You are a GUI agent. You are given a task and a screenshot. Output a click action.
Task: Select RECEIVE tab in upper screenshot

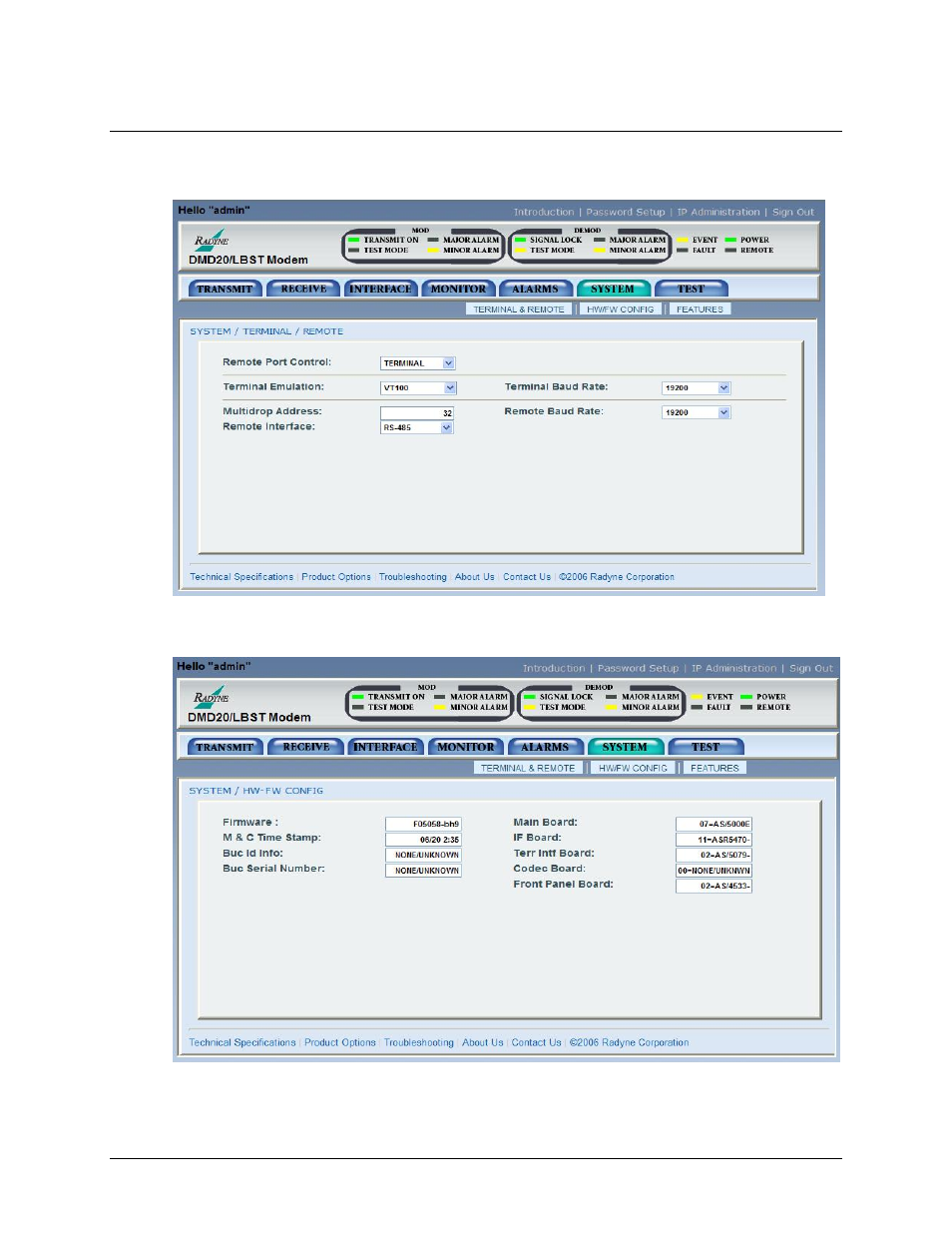tap(303, 289)
